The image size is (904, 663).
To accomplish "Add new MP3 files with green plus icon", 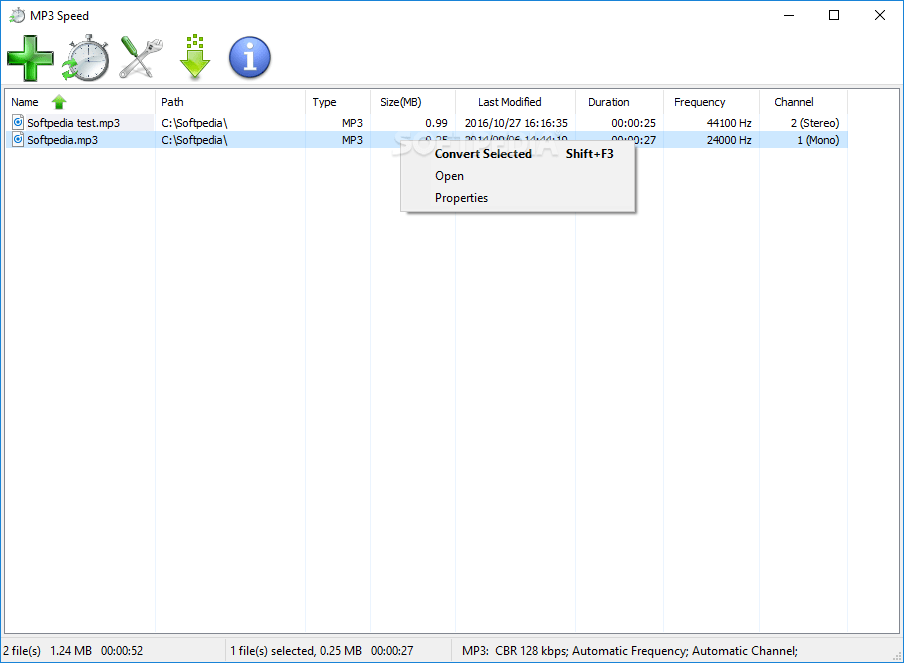I will pos(30,57).
